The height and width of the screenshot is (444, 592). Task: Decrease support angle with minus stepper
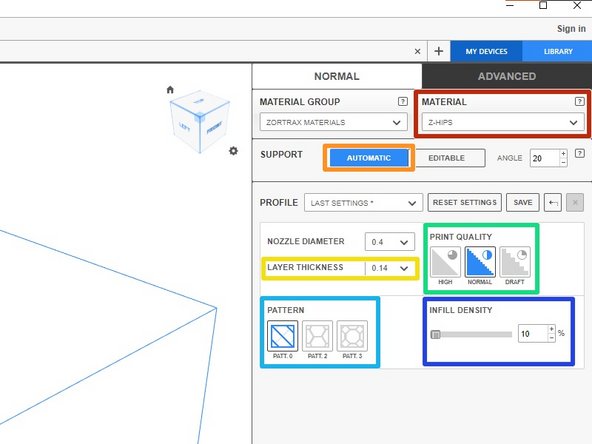(x=563, y=163)
